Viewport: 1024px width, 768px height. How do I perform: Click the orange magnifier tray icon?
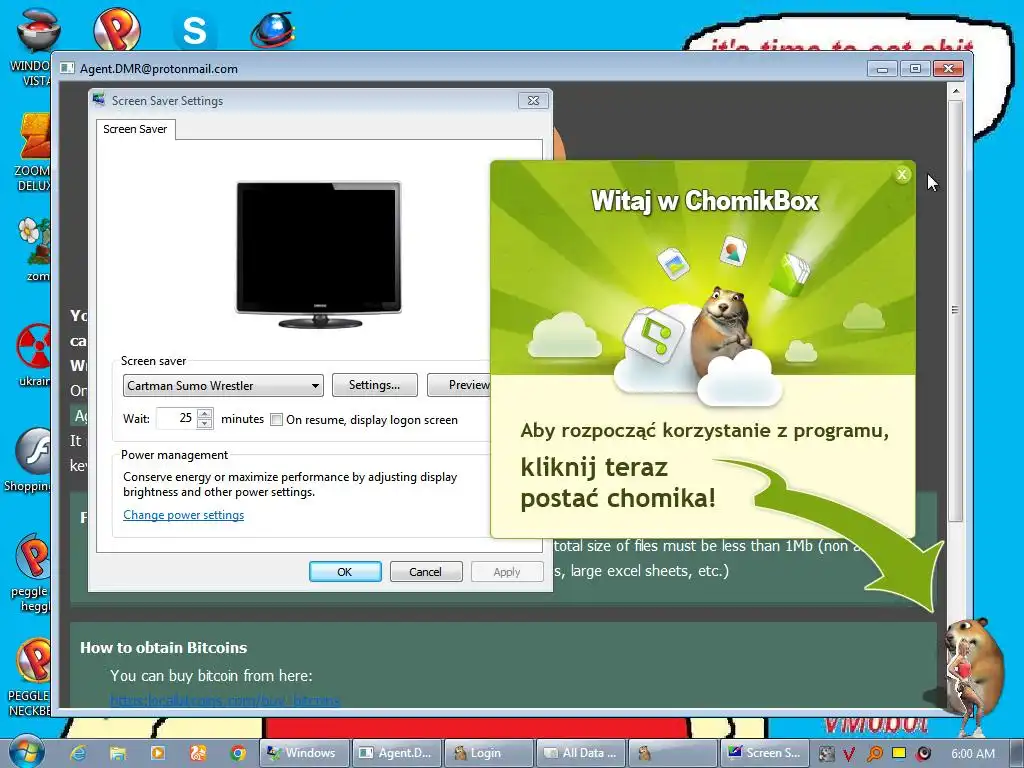coord(874,754)
